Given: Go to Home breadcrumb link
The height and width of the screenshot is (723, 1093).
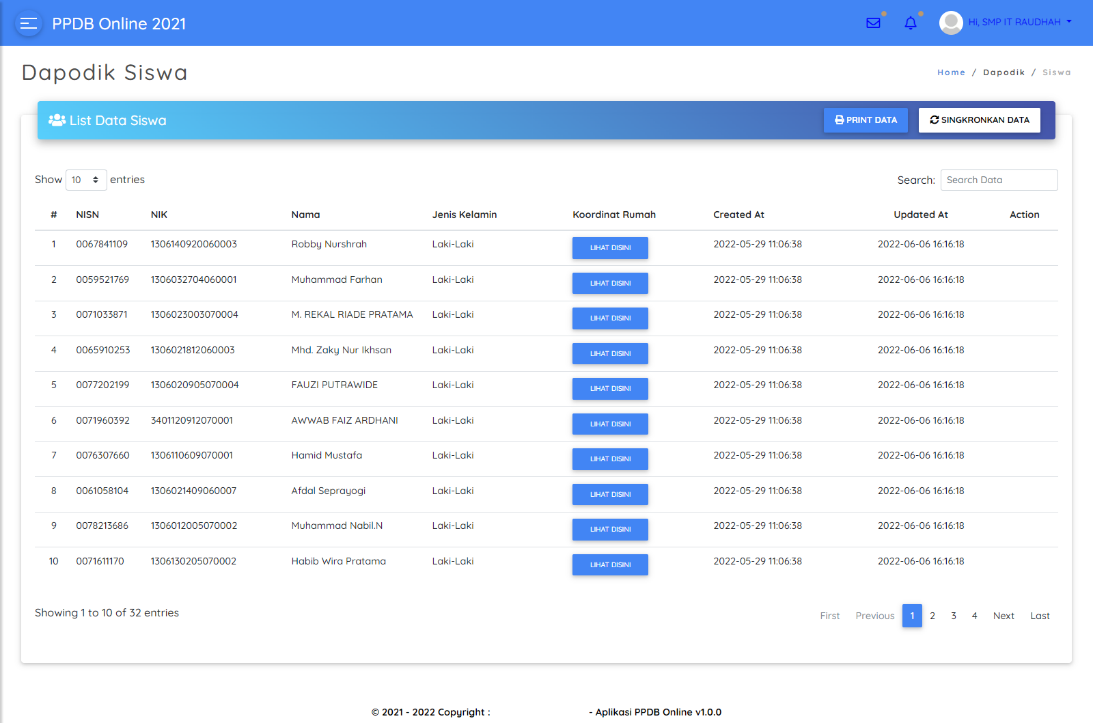Looking at the screenshot, I should tap(951, 72).
